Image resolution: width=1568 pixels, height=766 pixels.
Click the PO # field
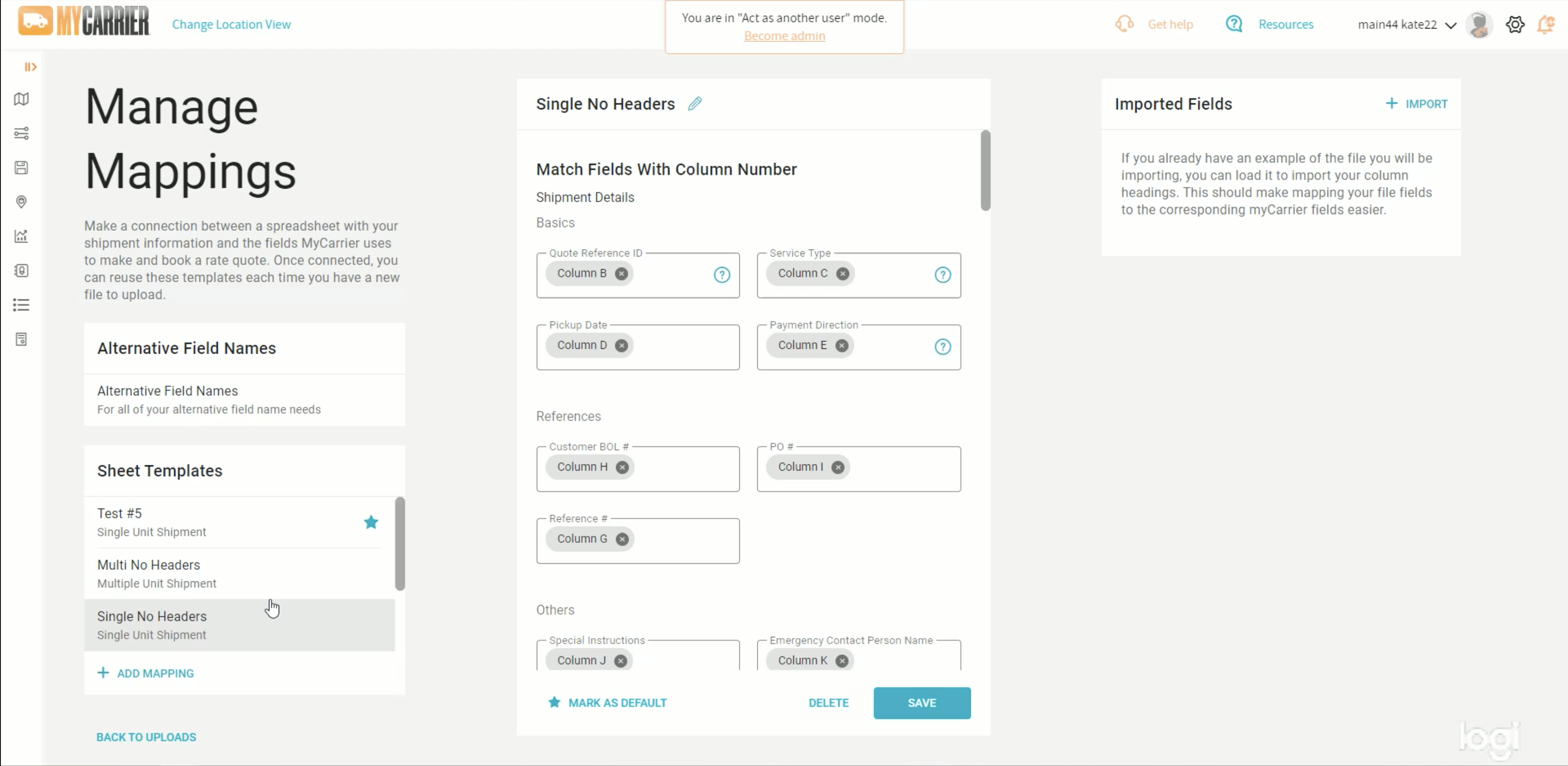pos(858,468)
